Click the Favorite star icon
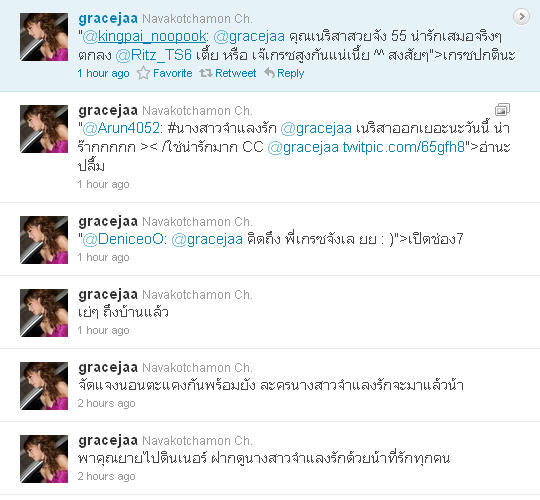Viewport: 540px width, 500px height. point(143,73)
